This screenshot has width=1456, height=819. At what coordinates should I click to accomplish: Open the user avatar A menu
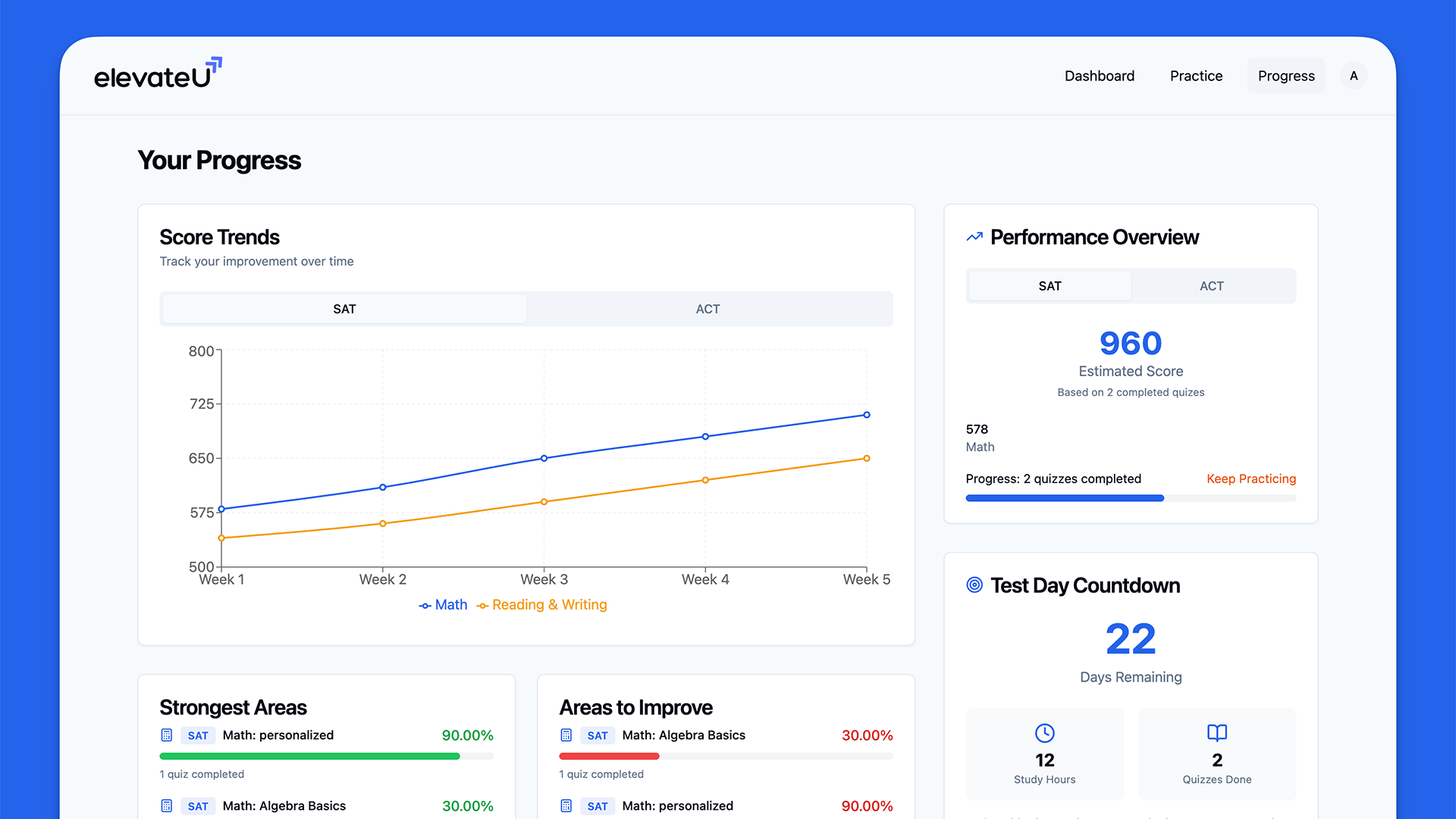coord(1354,76)
